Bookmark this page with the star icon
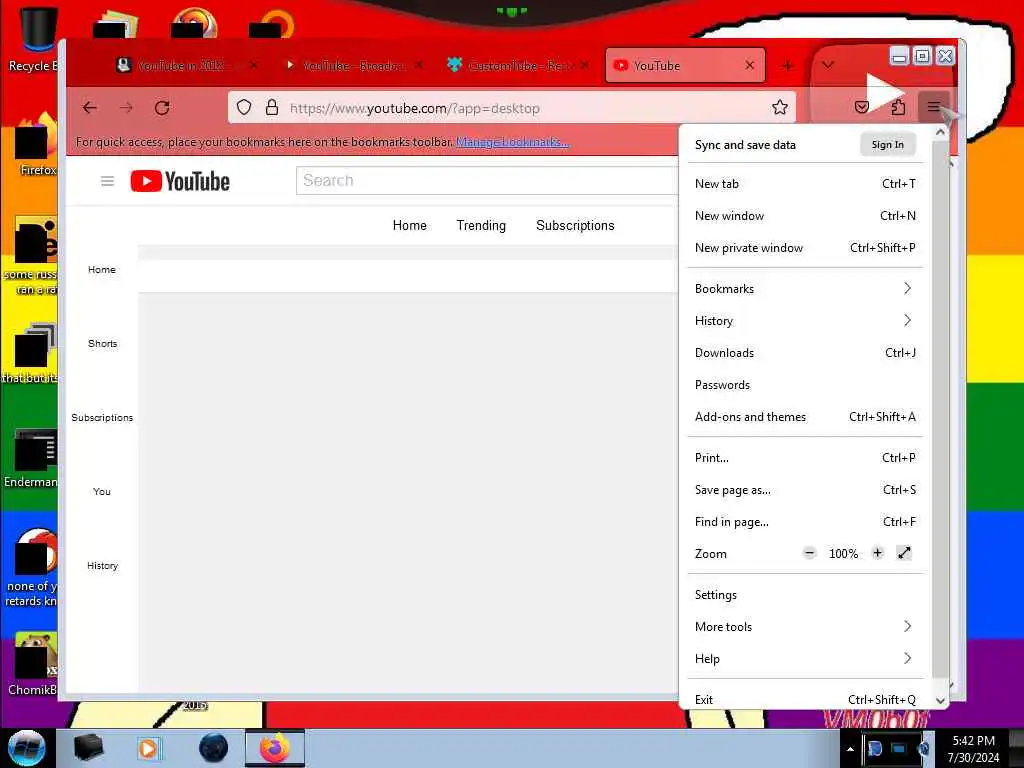The image size is (1024, 768). tap(780, 107)
